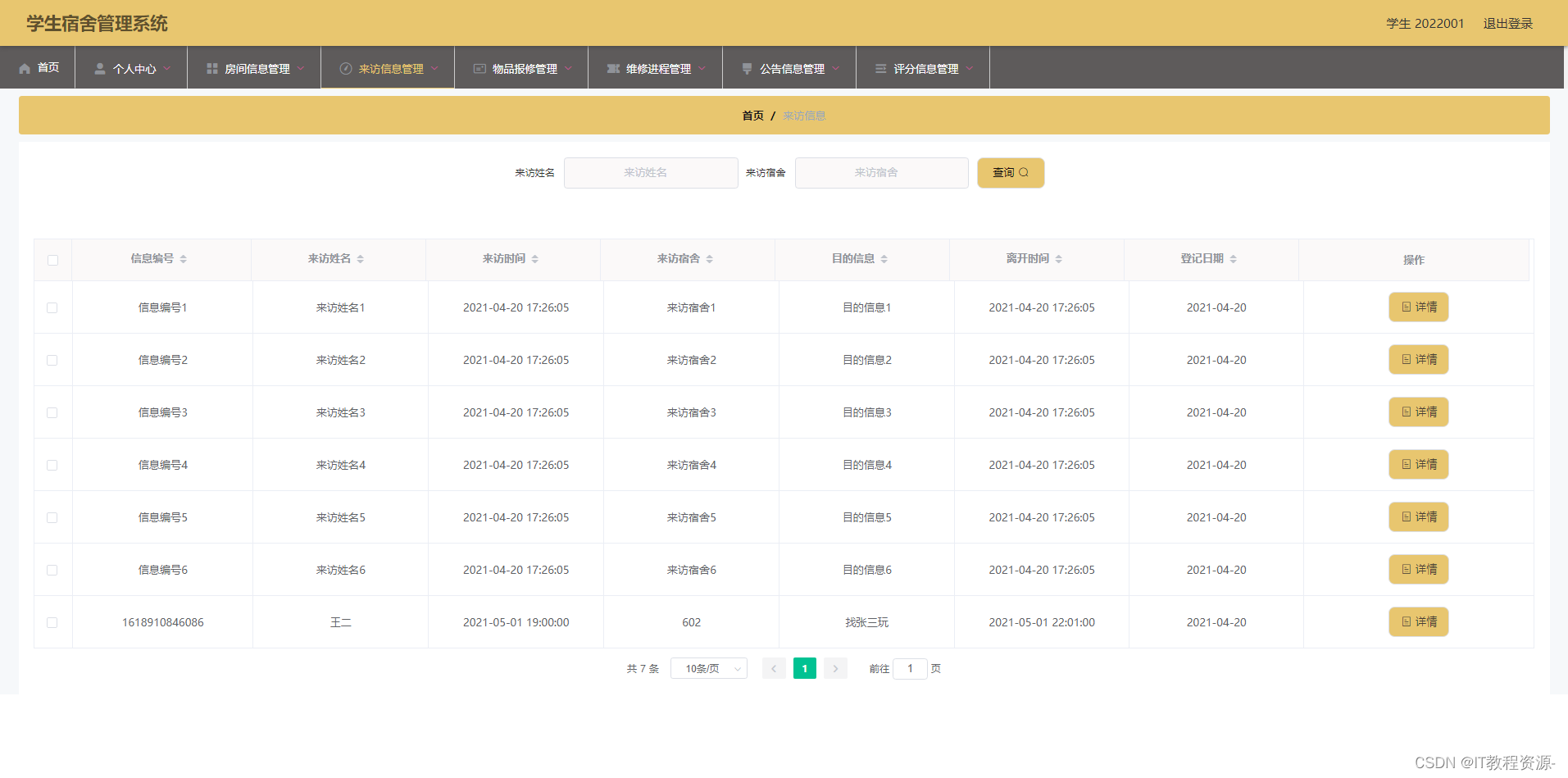Click the icon beside 维修进程管理

click(613, 69)
